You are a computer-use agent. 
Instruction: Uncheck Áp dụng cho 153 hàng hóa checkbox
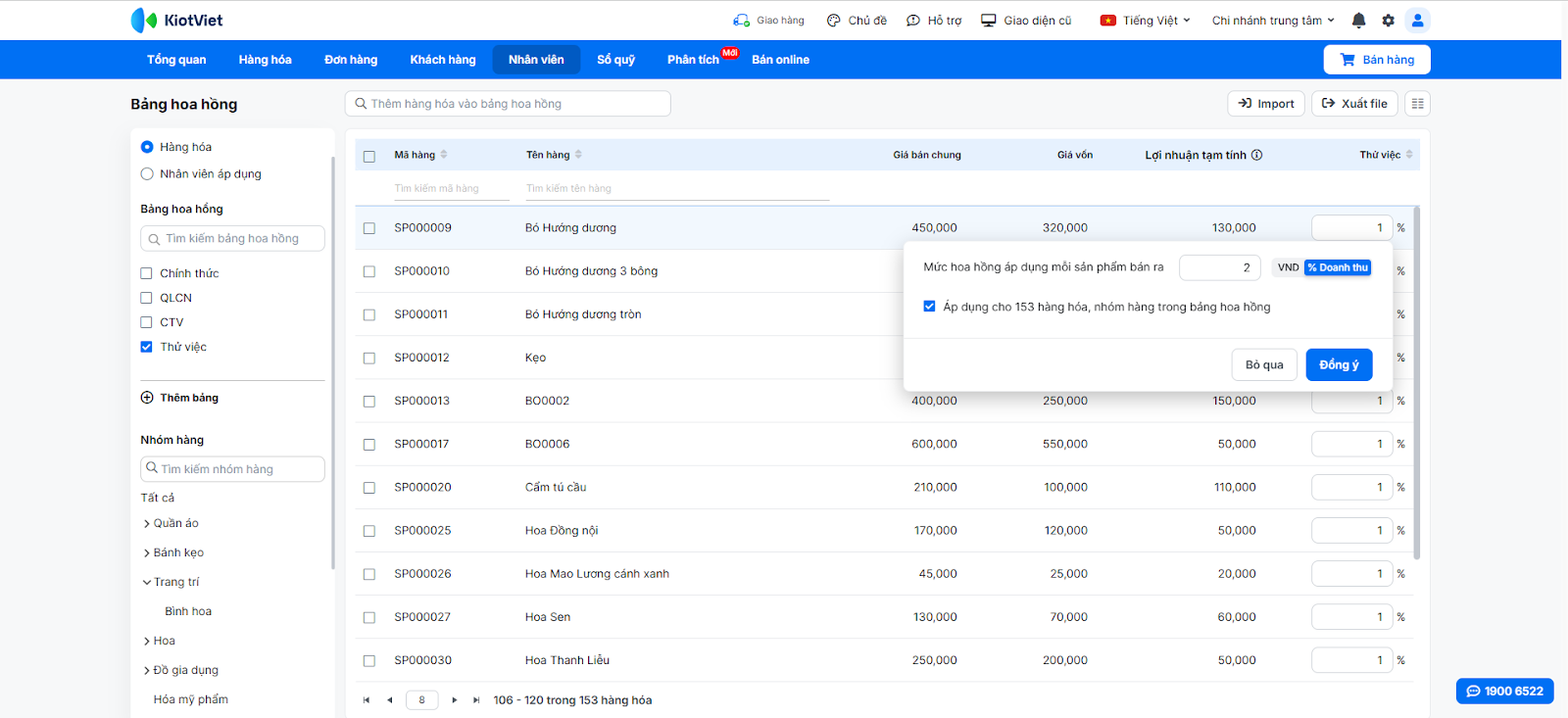click(x=929, y=307)
